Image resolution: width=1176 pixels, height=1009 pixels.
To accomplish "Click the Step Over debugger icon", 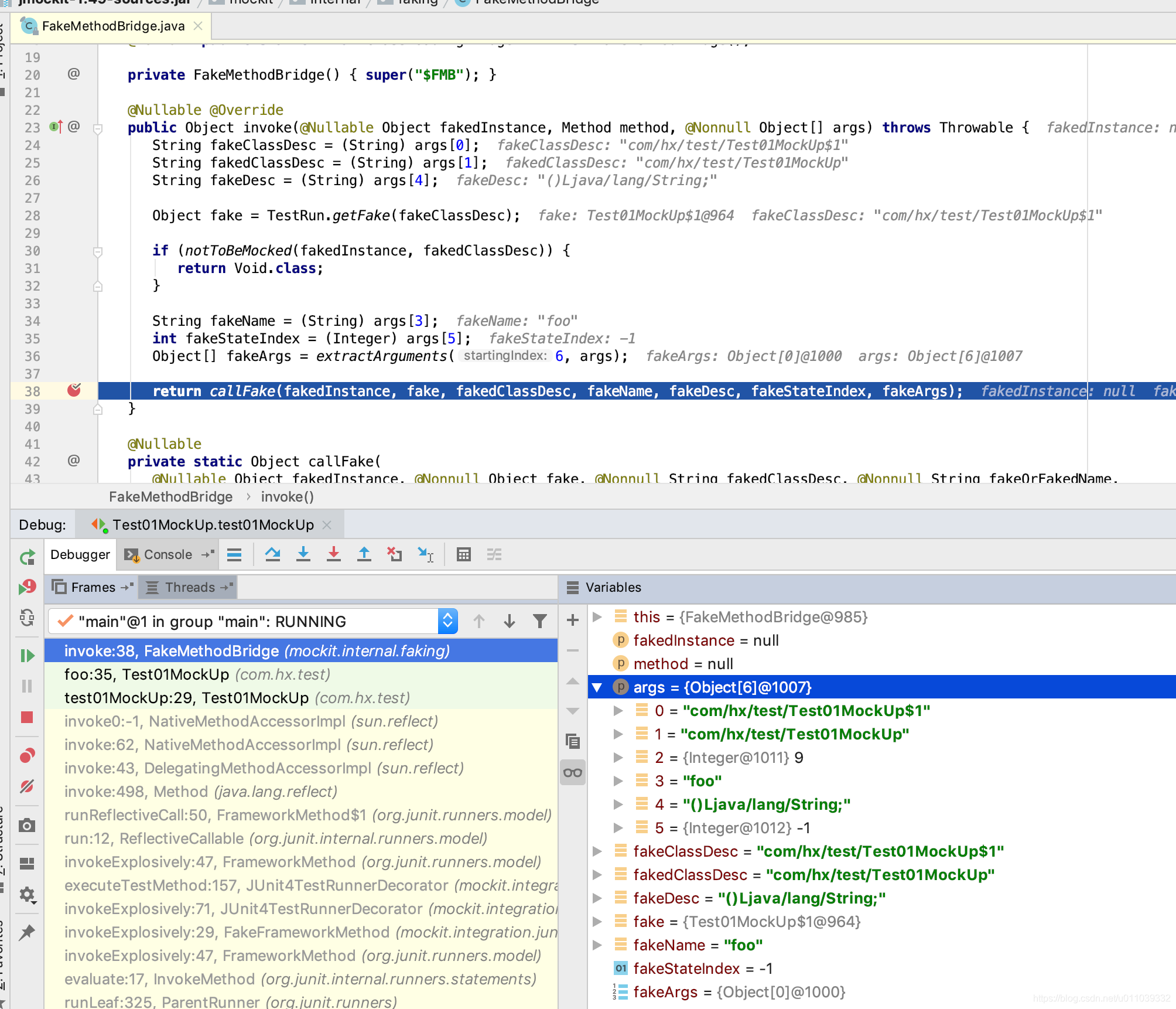I will click(x=272, y=554).
